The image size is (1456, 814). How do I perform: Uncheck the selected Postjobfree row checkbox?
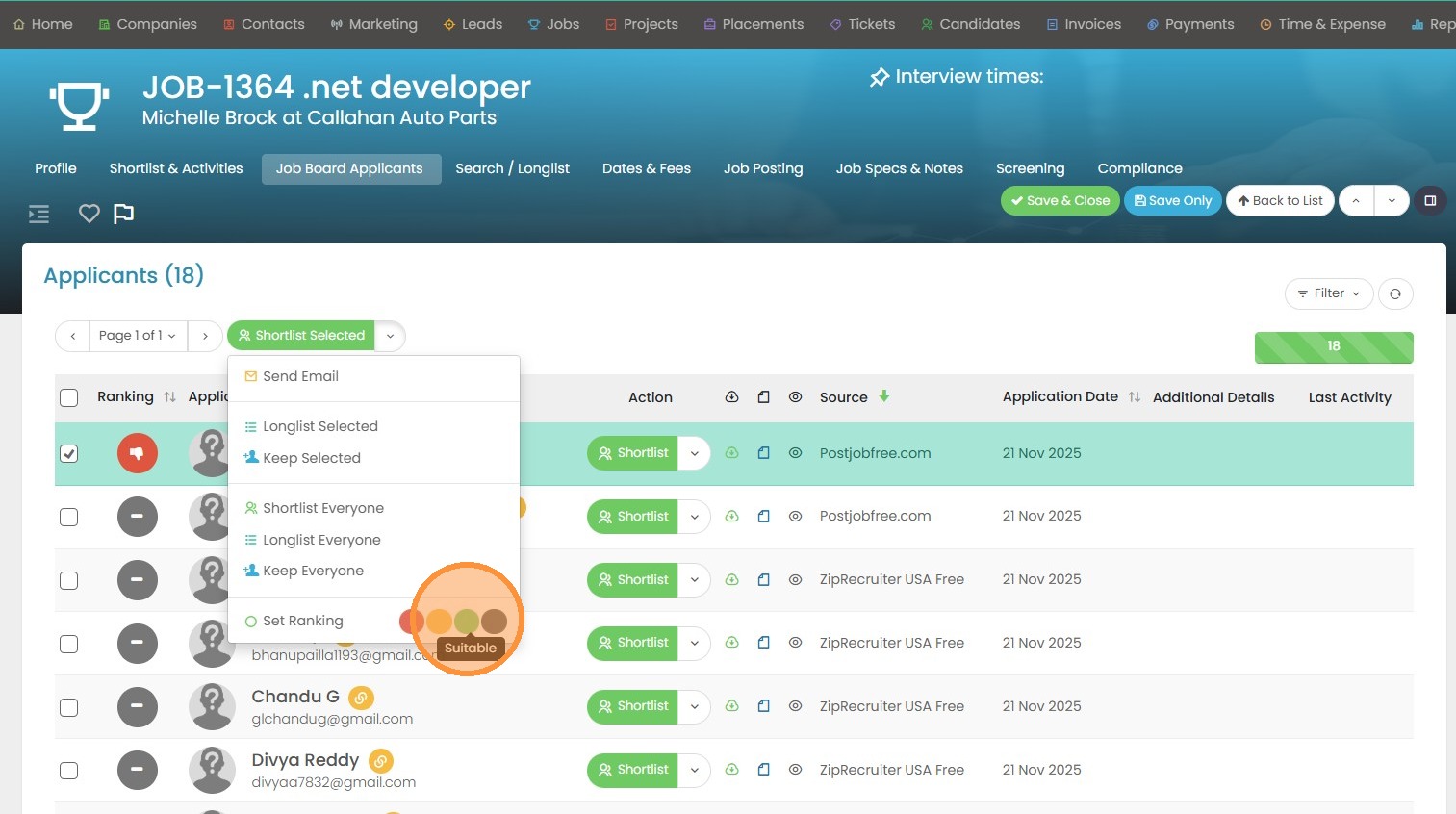pyautogui.click(x=69, y=453)
